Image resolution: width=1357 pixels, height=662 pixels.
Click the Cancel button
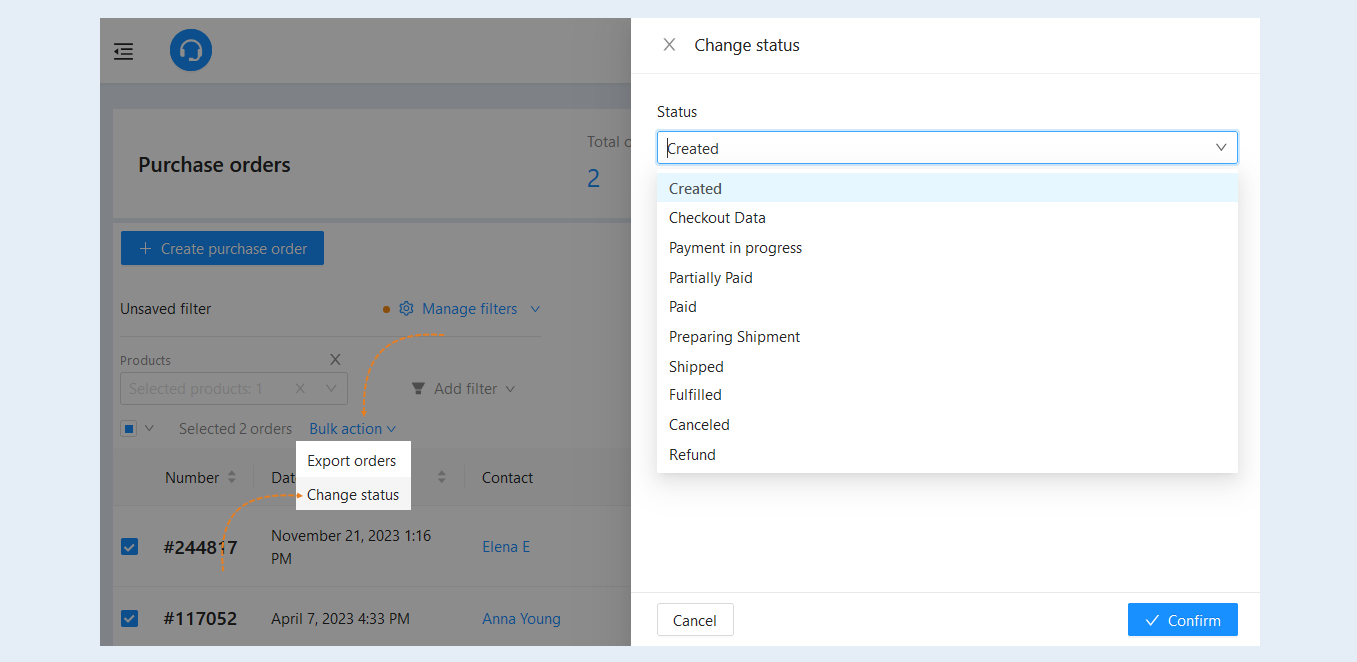[695, 620]
